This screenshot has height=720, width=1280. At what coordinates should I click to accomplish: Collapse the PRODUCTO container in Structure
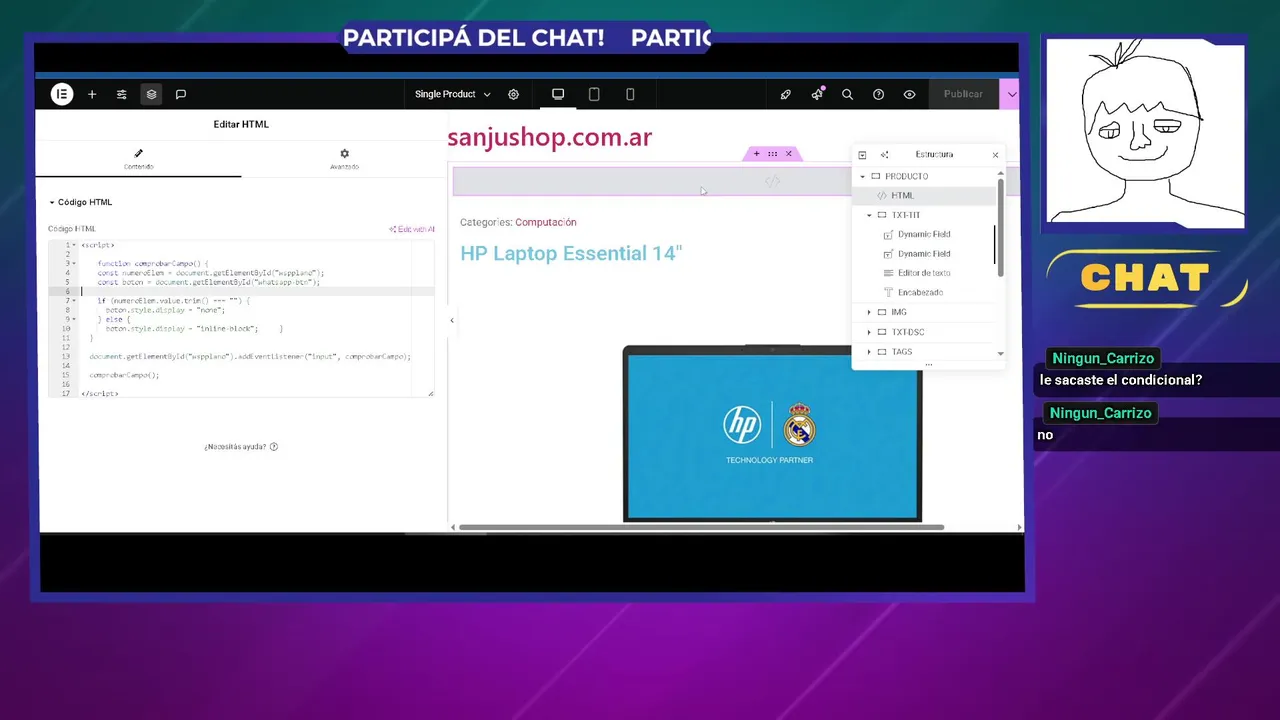click(x=863, y=176)
